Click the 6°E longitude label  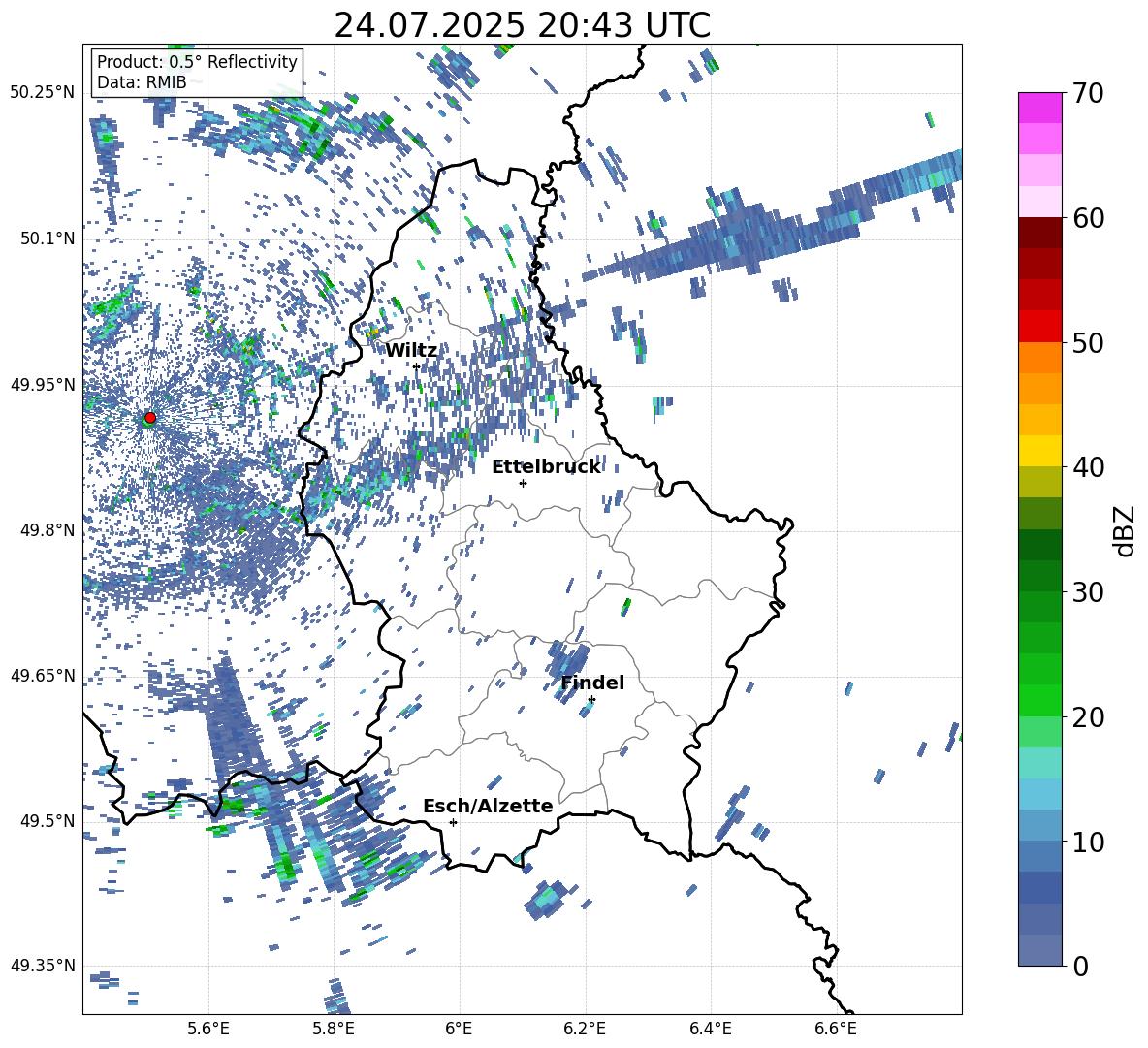459,1029
